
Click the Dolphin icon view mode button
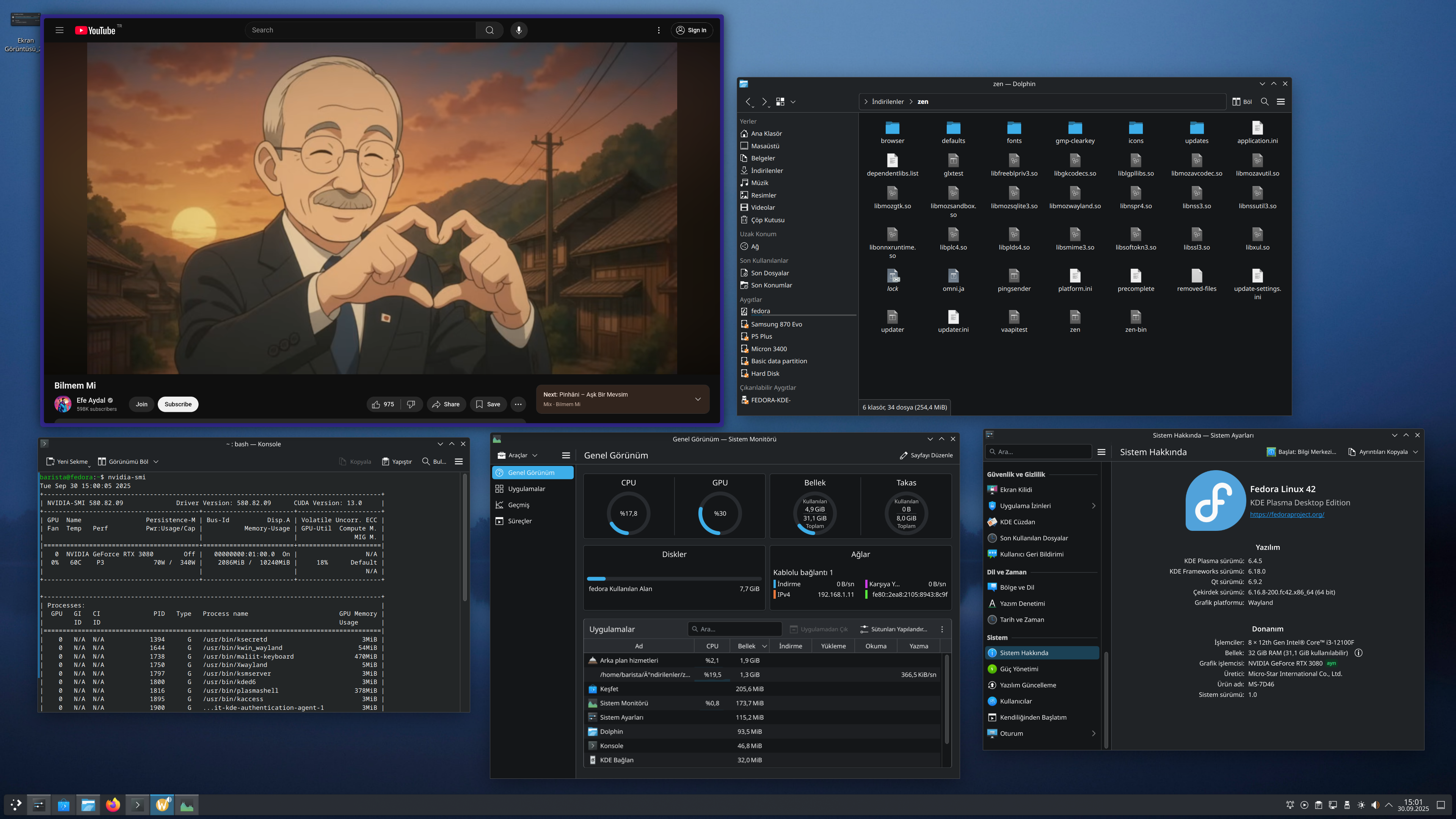click(x=780, y=102)
